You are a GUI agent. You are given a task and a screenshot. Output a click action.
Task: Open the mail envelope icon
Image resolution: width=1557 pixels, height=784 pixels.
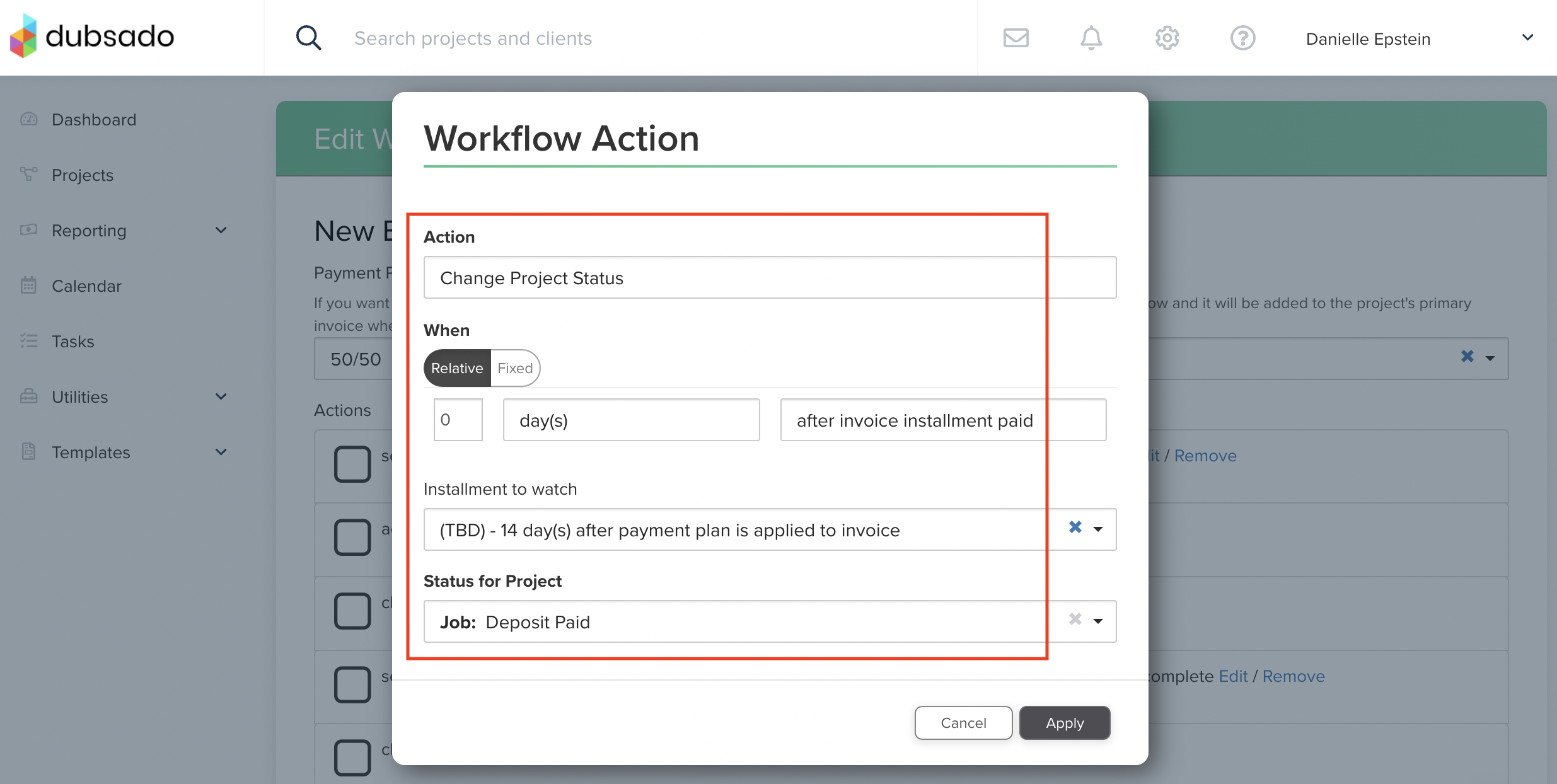click(x=1016, y=38)
